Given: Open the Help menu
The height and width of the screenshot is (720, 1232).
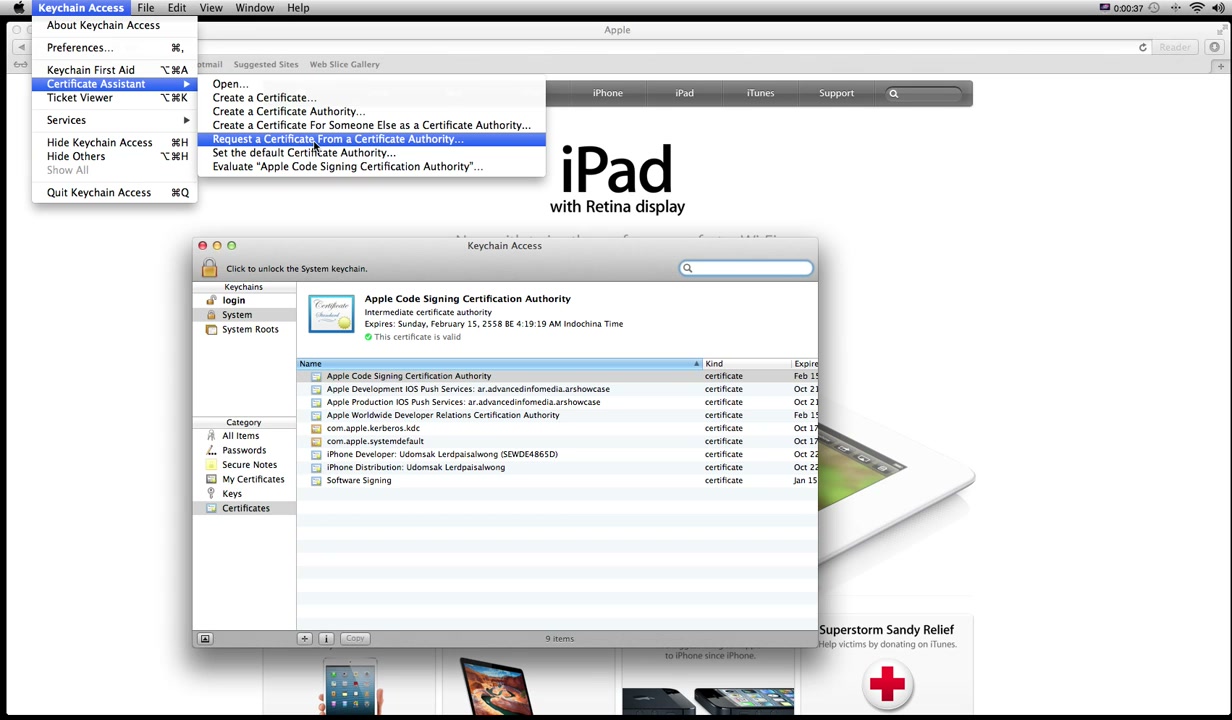Looking at the screenshot, I should pyautogui.click(x=298, y=8).
